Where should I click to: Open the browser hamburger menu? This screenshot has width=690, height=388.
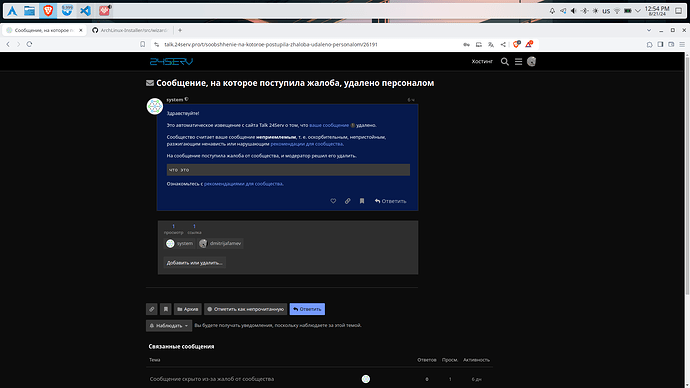click(x=682, y=44)
